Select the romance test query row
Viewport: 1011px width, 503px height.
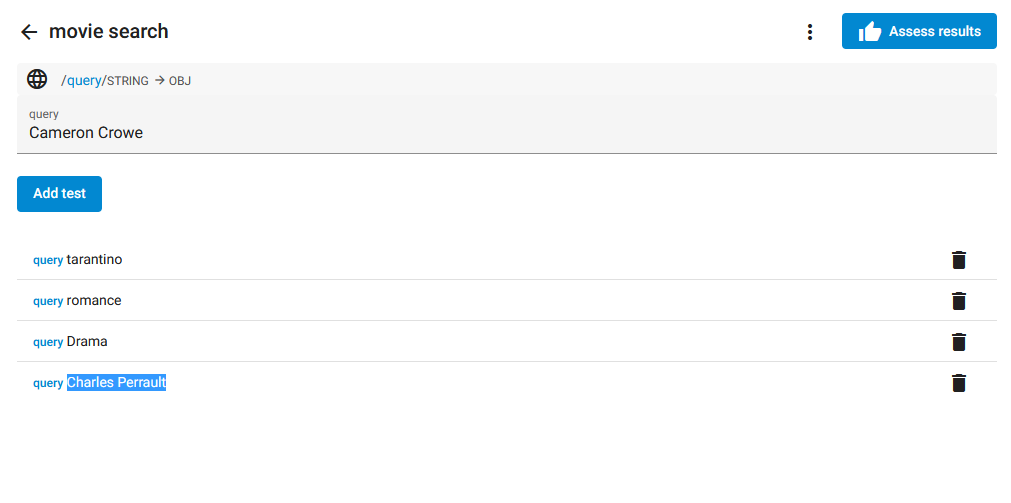coord(507,301)
